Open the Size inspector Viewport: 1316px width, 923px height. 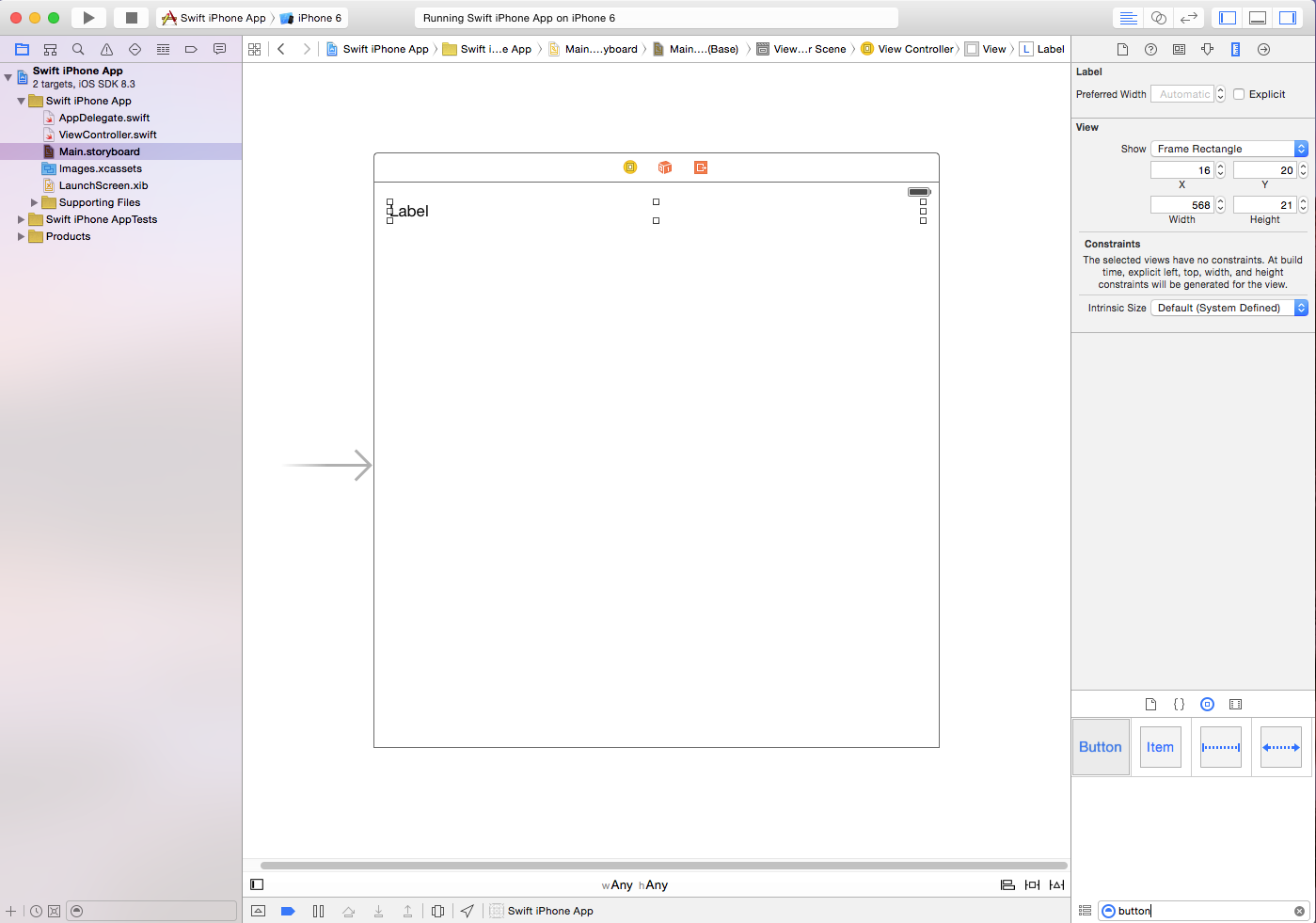[1235, 49]
